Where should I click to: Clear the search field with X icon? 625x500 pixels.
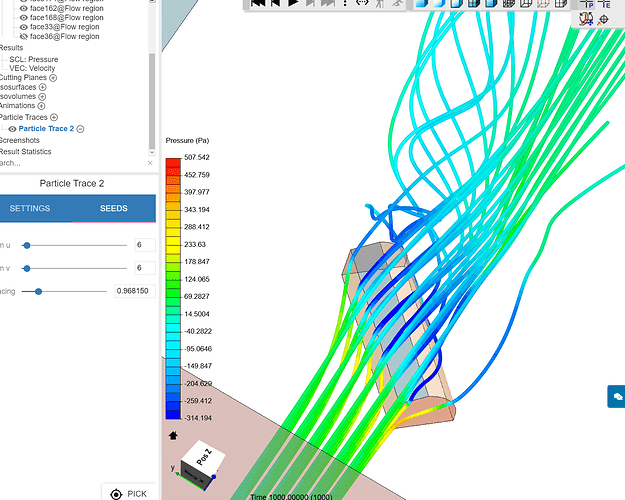coord(151,162)
